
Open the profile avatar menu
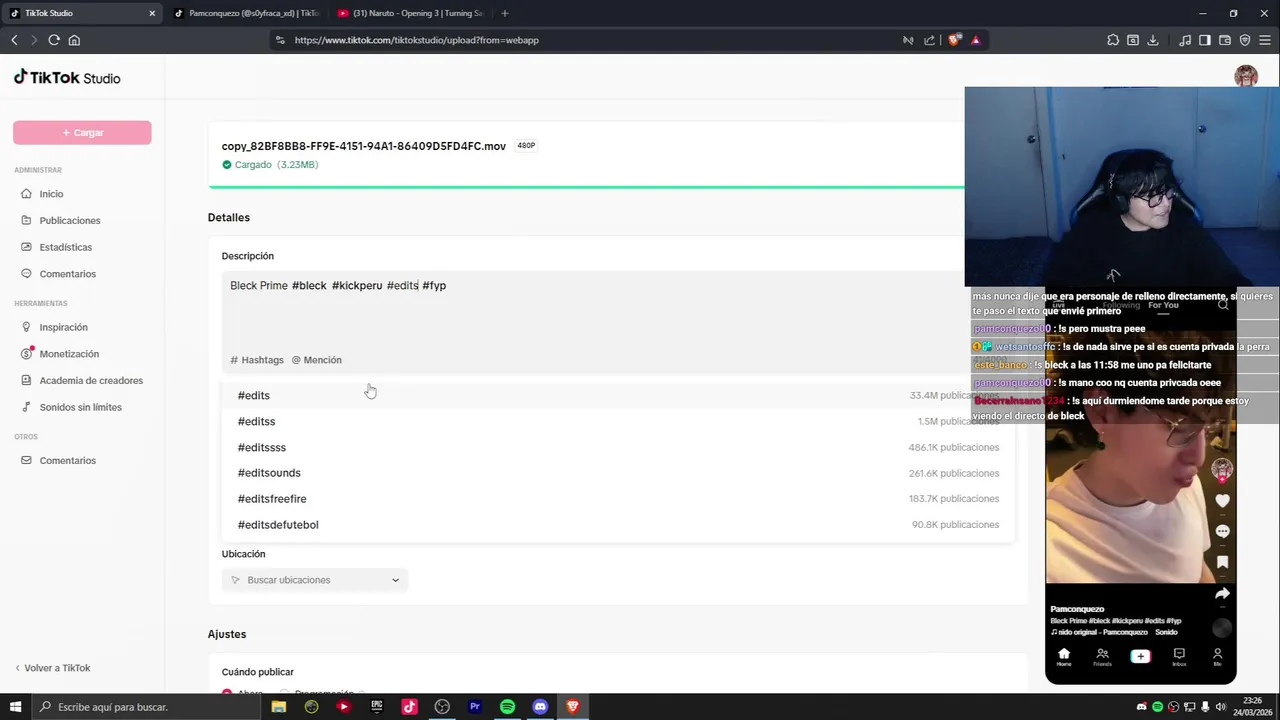[1246, 77]
